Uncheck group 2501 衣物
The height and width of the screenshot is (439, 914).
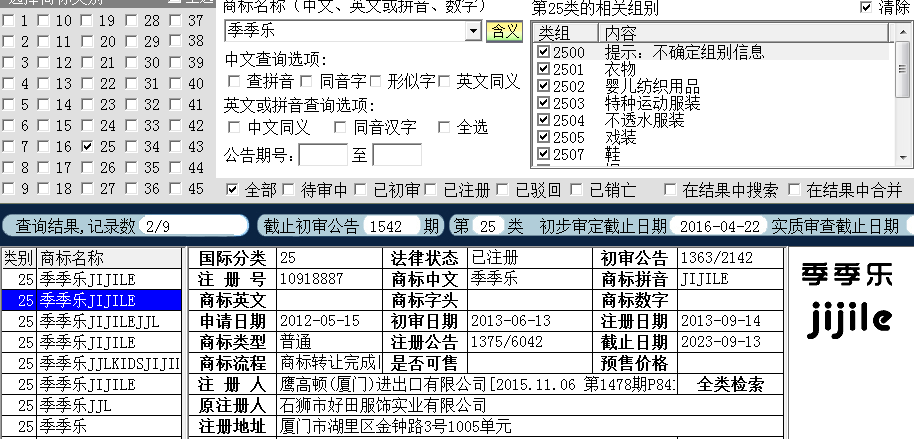(x=543, y=69)
